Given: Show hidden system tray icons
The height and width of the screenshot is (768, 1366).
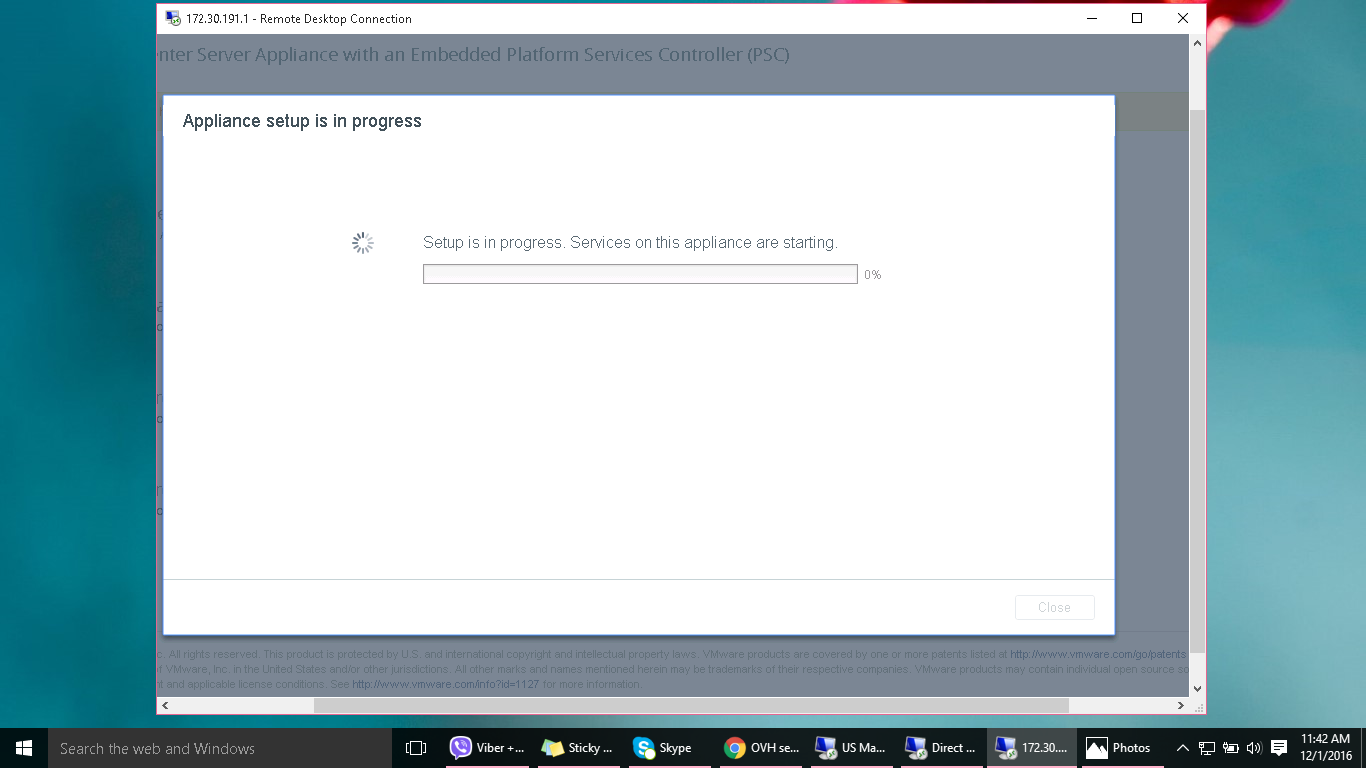Looking at the screenshot, I should [1183, 748].
